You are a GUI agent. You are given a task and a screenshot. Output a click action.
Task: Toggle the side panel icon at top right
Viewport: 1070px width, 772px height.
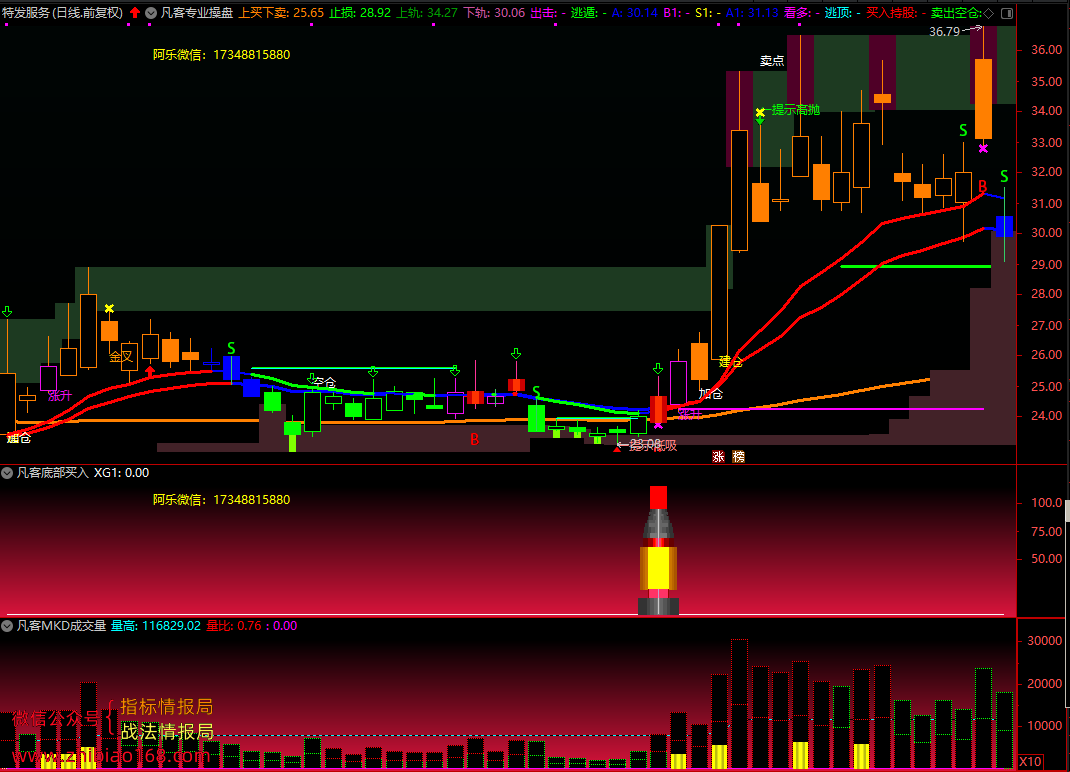(1007, 13)
